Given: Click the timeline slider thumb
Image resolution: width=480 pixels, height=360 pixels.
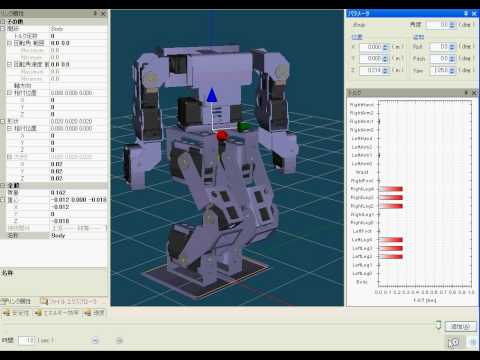Looking at the screenshot, I should click(439, 325).
